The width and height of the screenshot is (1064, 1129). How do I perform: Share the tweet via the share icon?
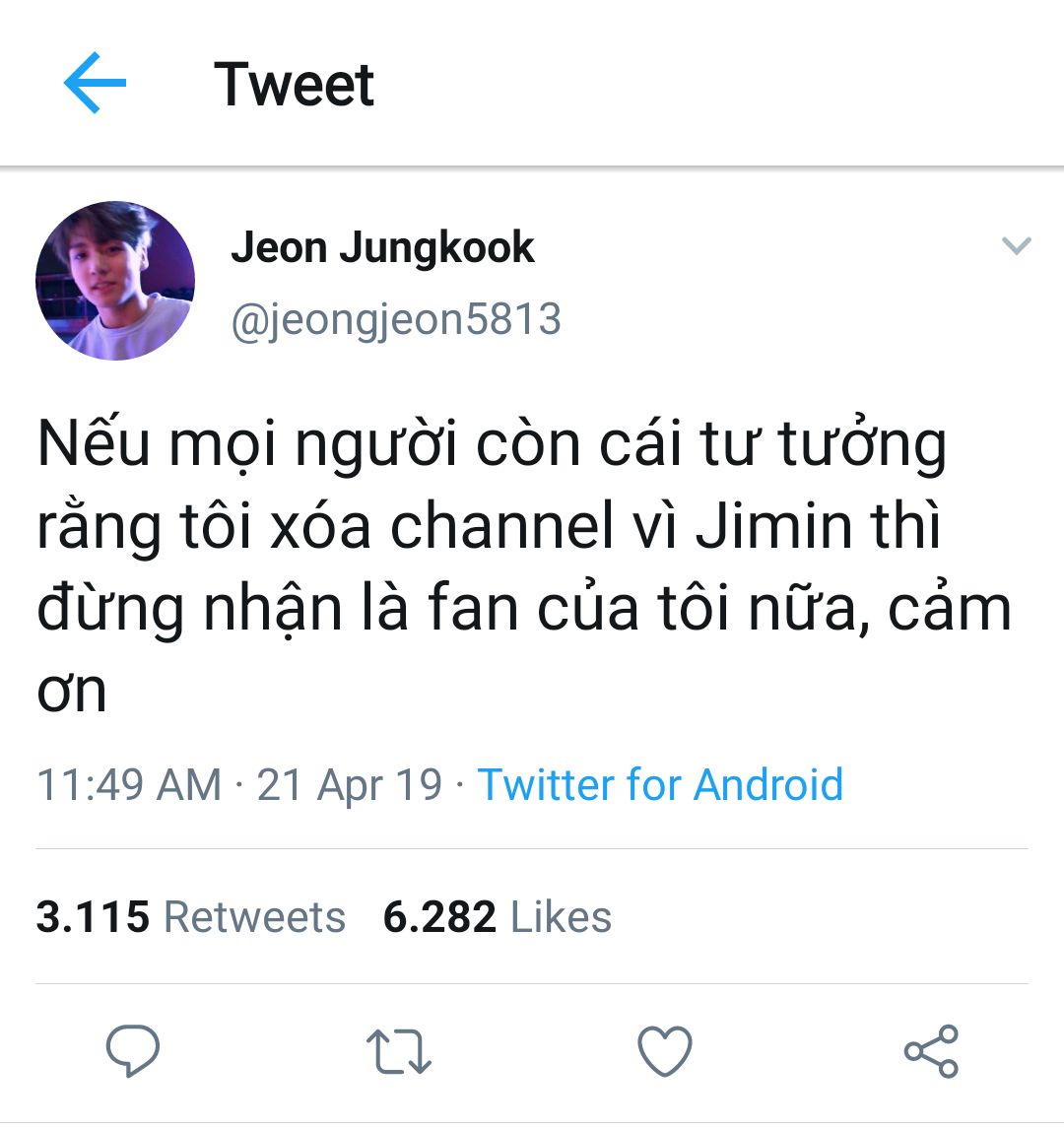931,1050
